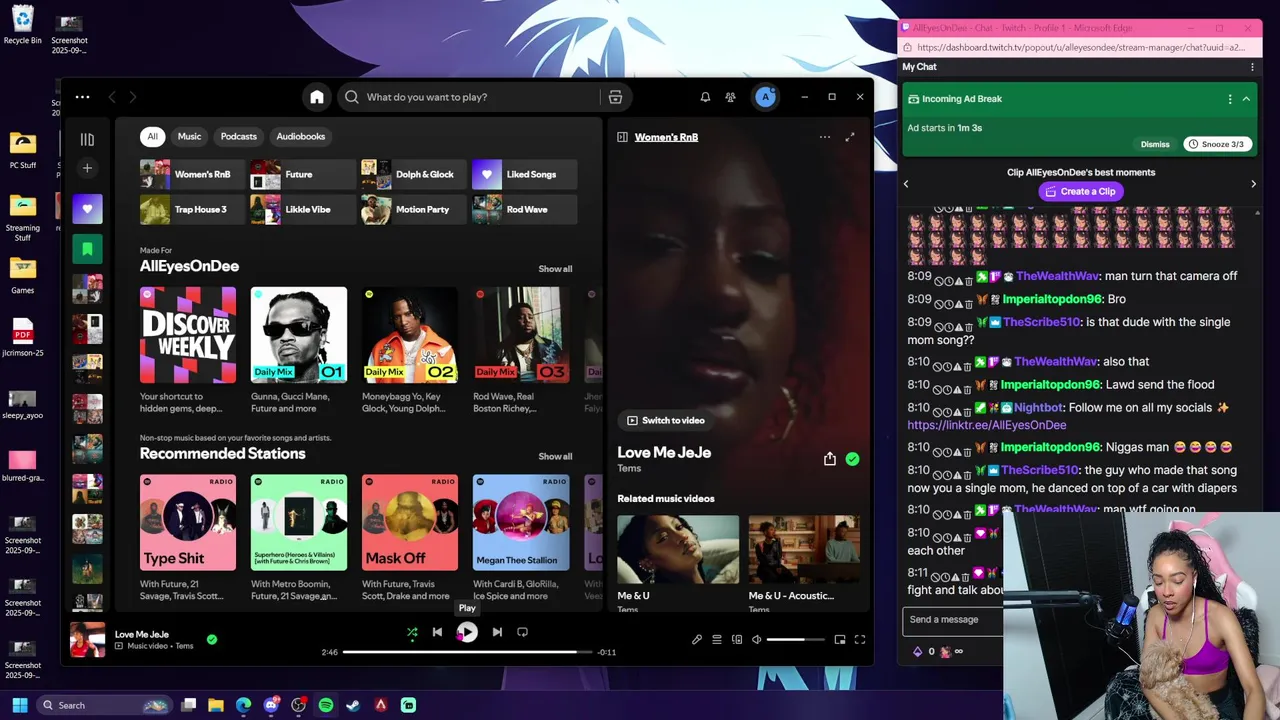
Task: Open Spotify Browse icon in search bar
Action: tap(615, 97)
